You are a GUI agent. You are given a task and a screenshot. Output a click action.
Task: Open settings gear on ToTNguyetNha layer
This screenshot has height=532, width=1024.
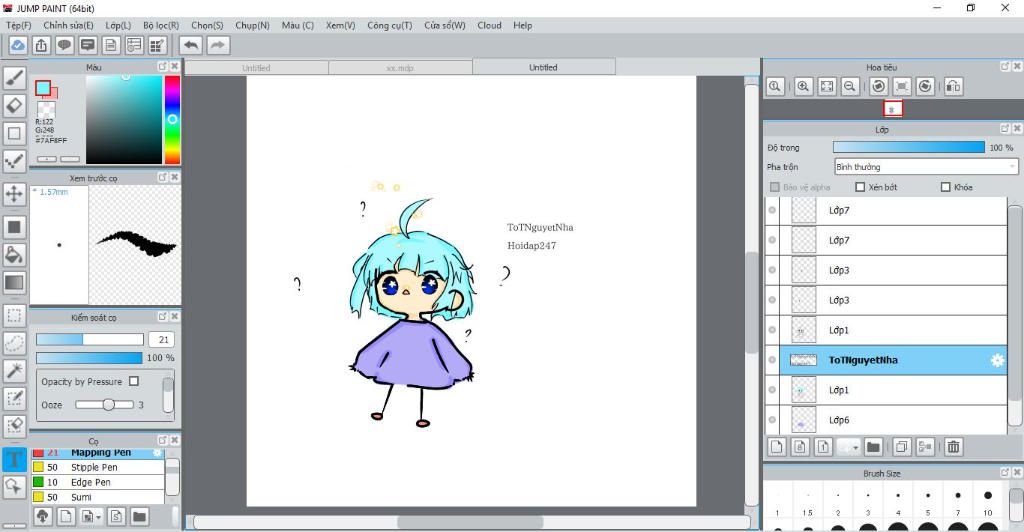point(997,360)
